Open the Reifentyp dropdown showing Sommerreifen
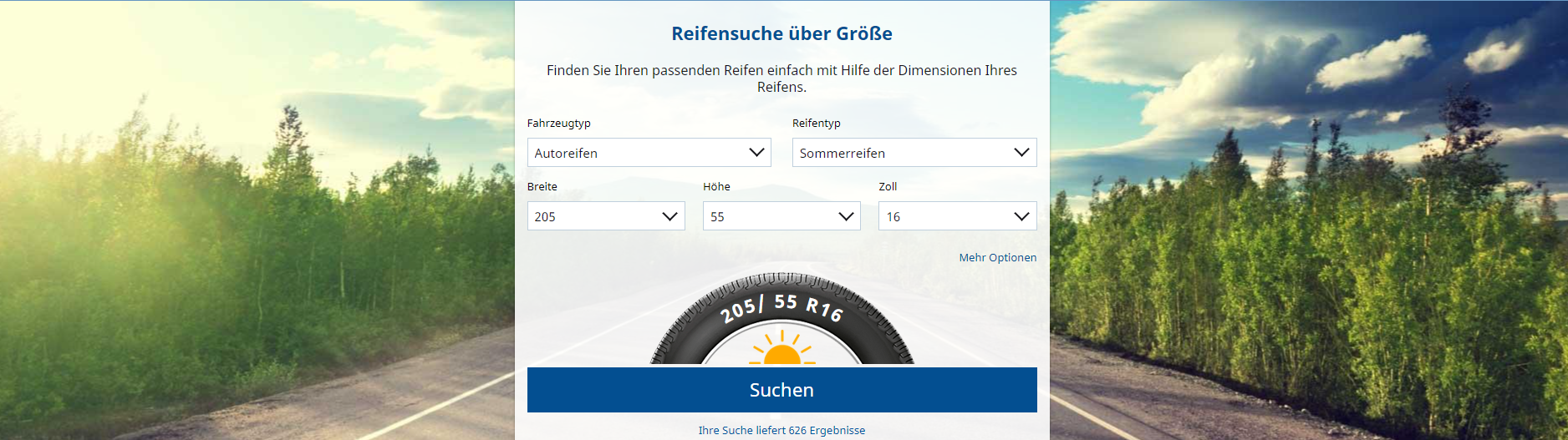This screenshot has width=1568, height=440. click(x=914, y=153)
